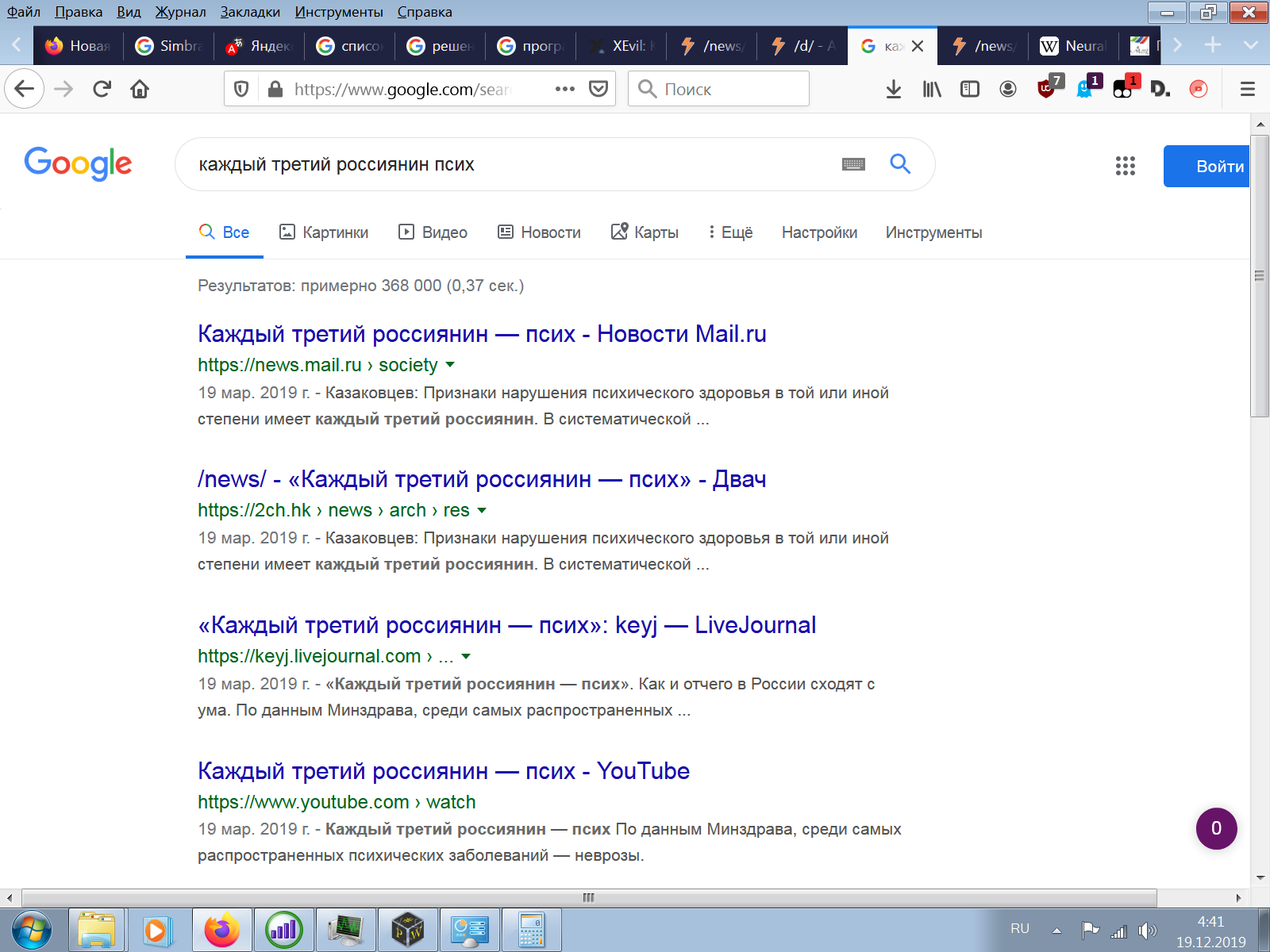
Task: Go back to the previous page
Action: point(24,89)
